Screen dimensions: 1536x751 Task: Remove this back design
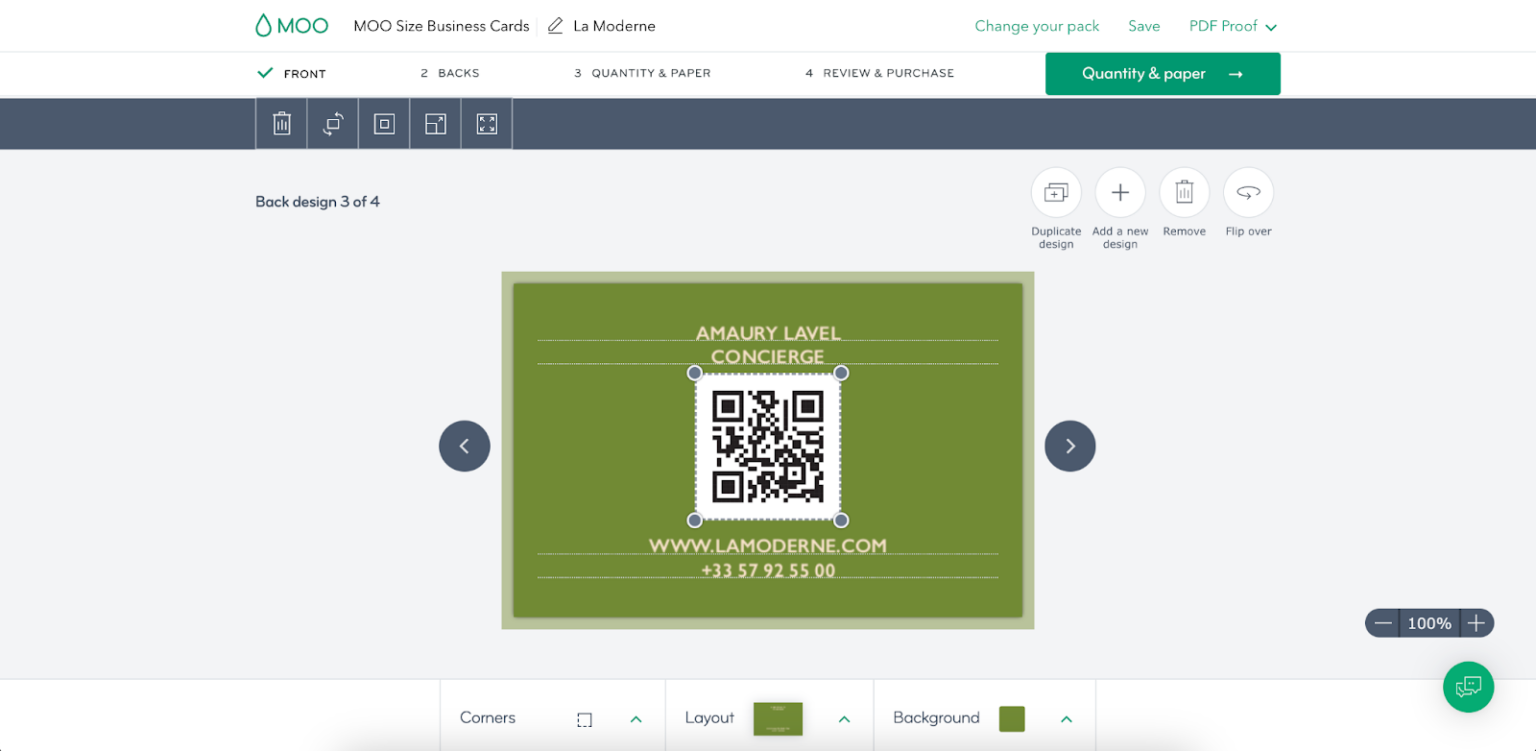point(1184,193)
